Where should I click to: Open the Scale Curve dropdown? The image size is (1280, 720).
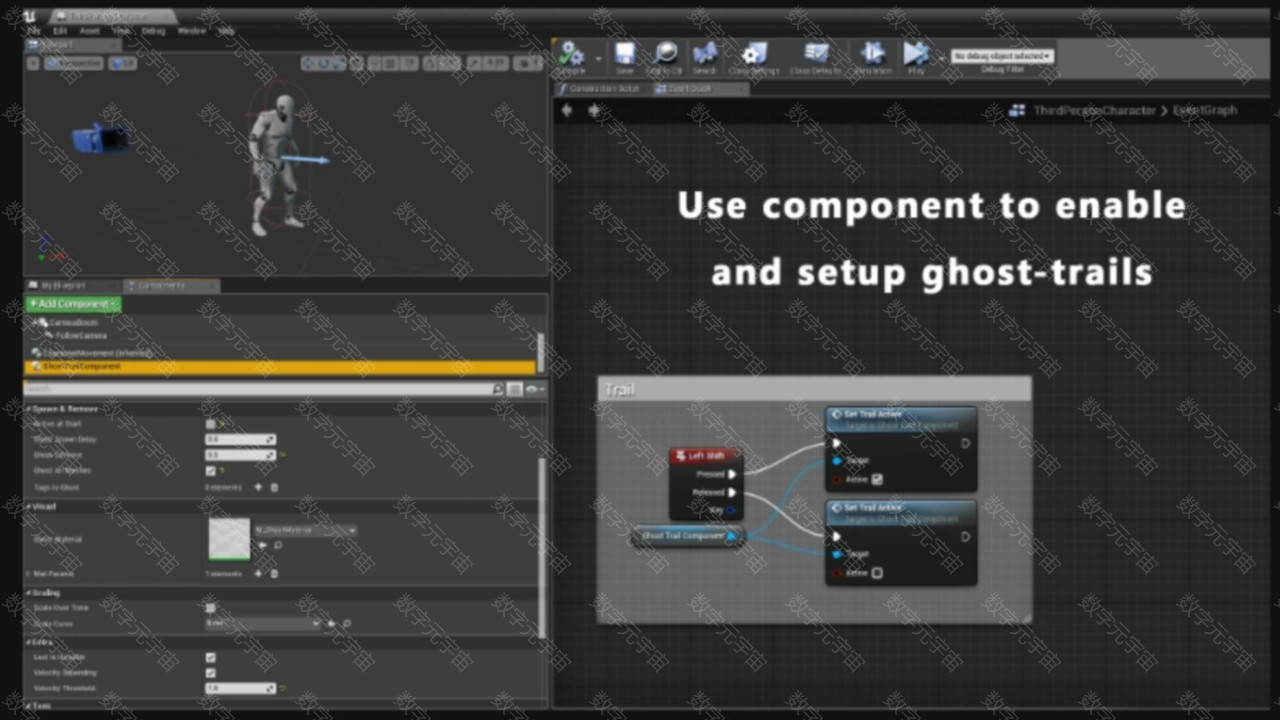262,623
